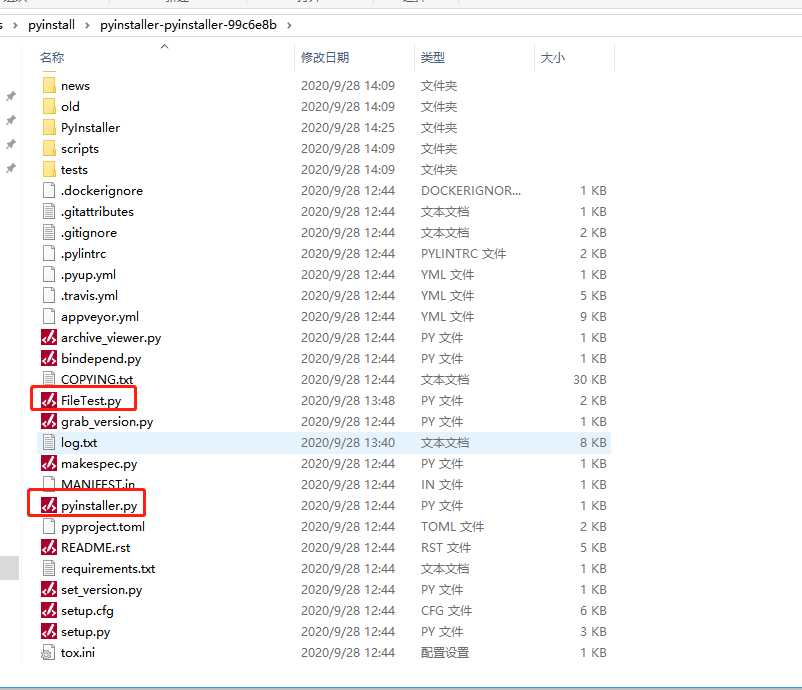Sort files by 大小 column header

point(553,58)
